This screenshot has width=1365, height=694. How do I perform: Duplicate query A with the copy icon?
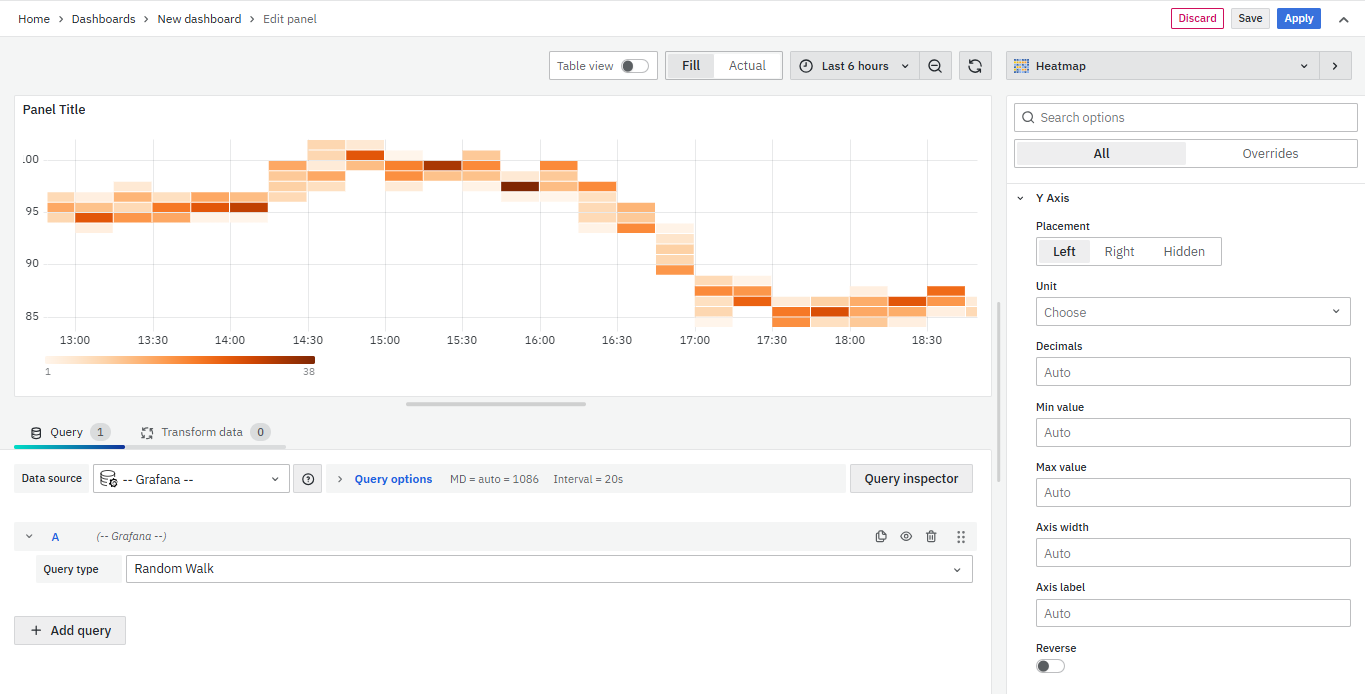coord(881,537)
